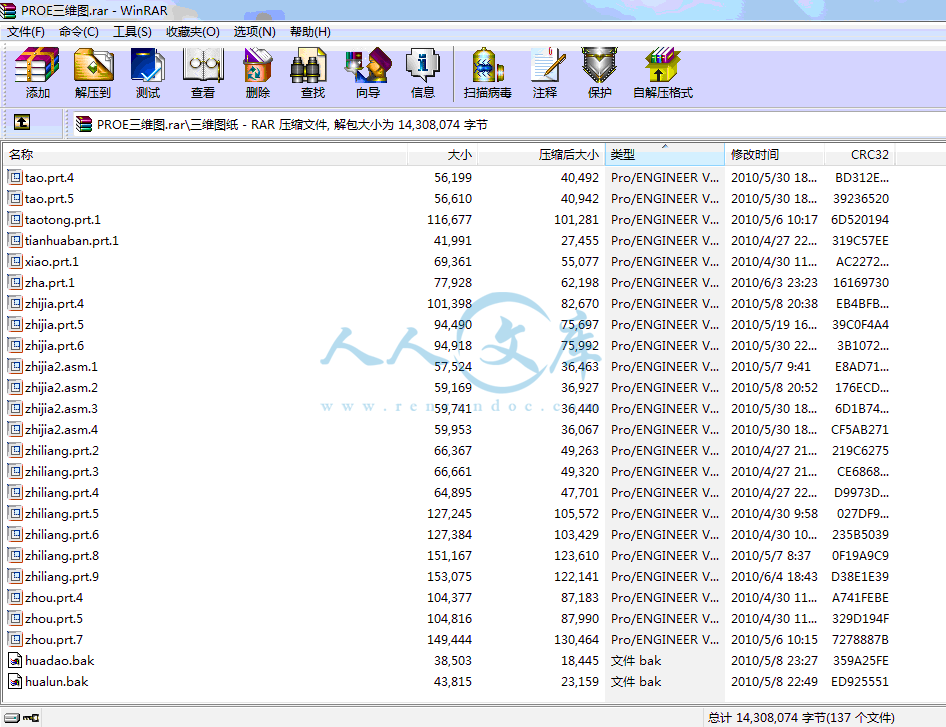
Task: Select file zhijia.prt.5
Action: (x=54, y=325)
